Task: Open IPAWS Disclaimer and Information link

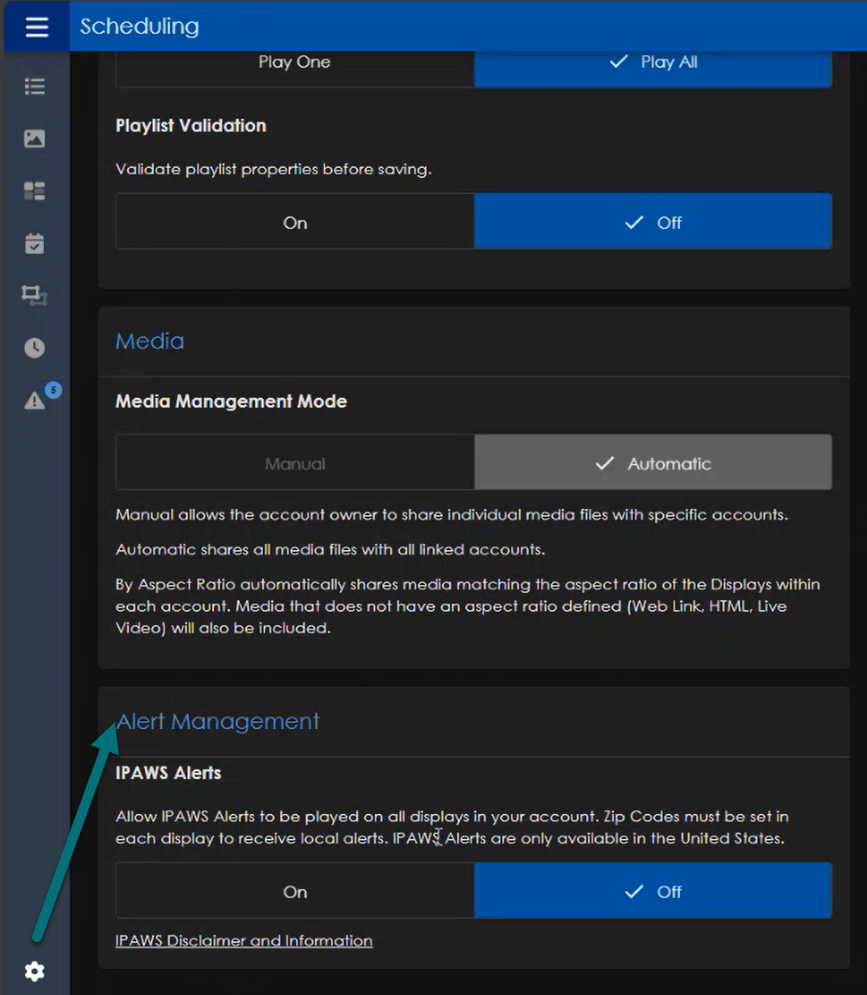Action: tap(241, 940)
